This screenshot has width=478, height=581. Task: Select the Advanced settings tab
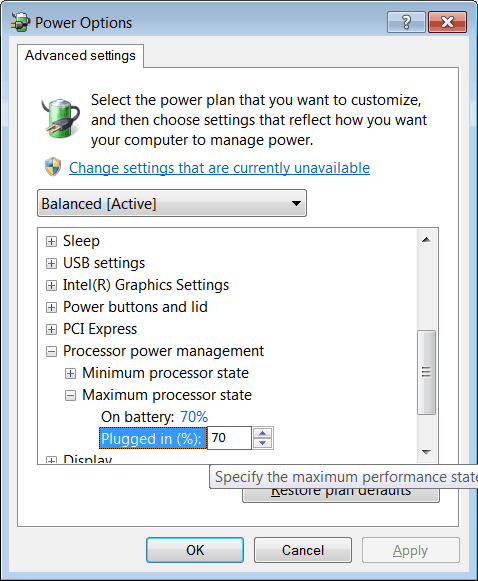tap(80, 56)
